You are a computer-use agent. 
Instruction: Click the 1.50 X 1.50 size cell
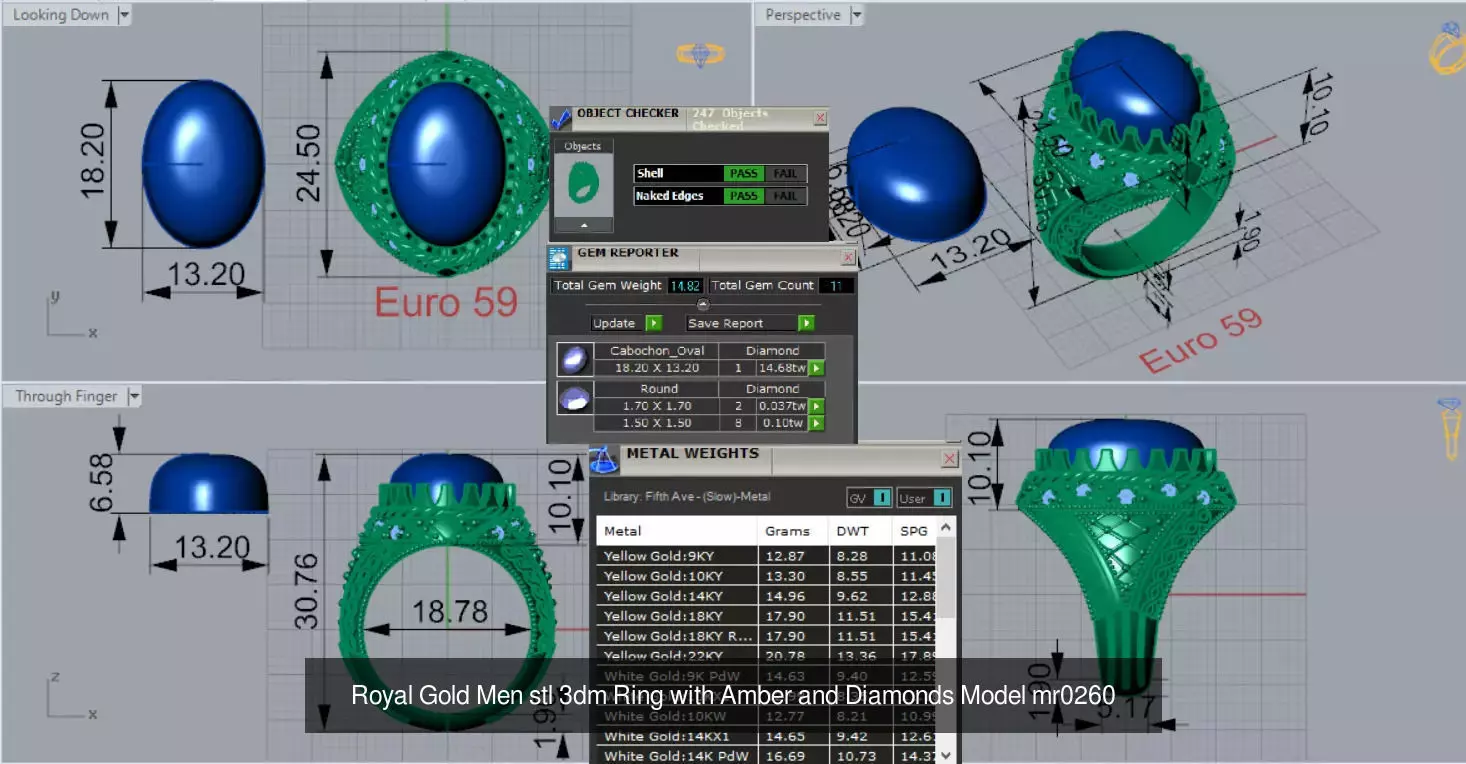[657, 423]
